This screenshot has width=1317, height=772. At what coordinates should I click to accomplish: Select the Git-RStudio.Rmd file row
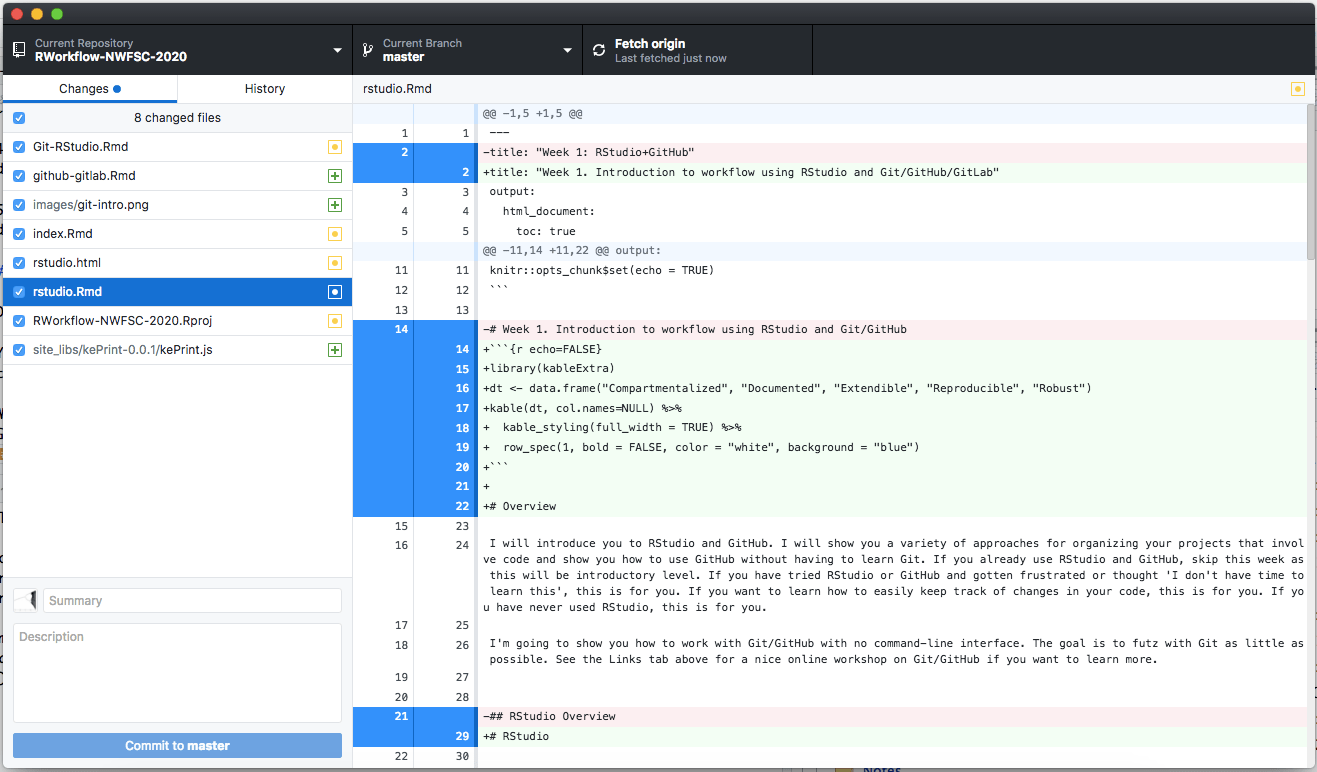coord(177,147)
